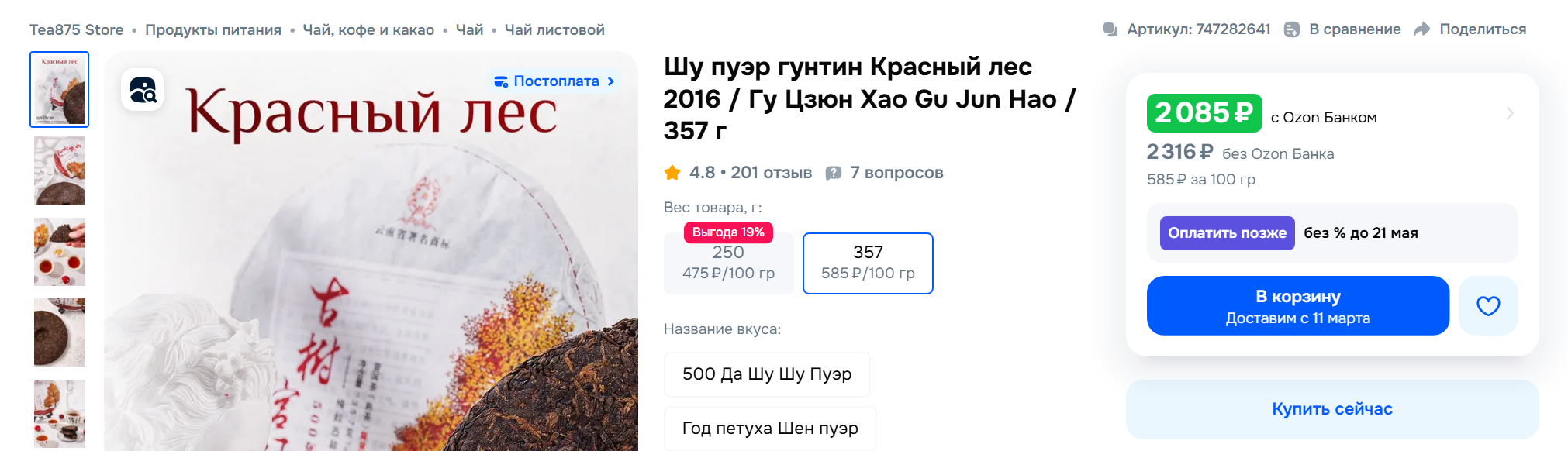Click the Оплатить позже purple button
1568x451 pixels.
click(x=1228, y=233)
